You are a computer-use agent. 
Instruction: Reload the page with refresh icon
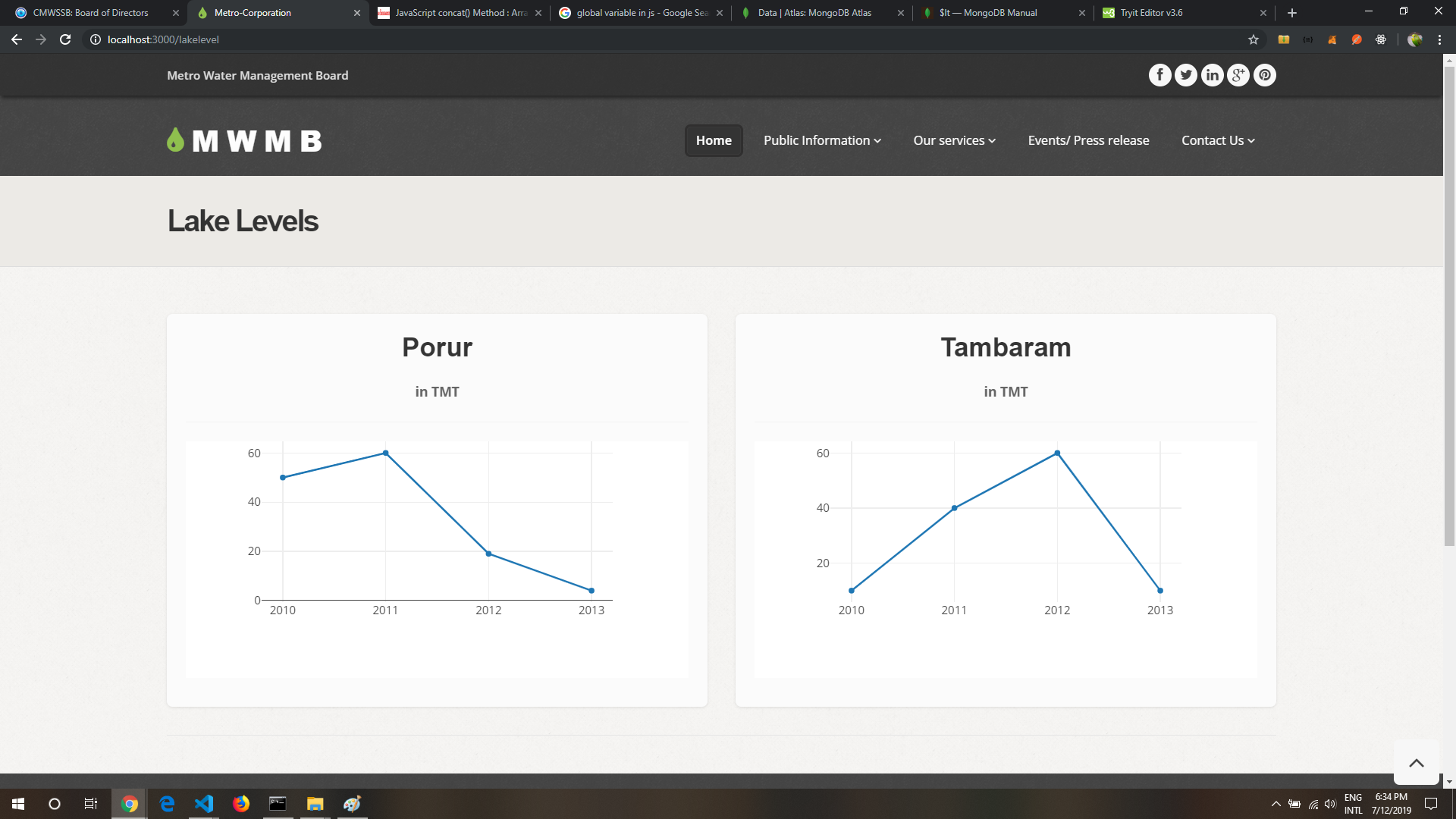click(x=65, y=39)
